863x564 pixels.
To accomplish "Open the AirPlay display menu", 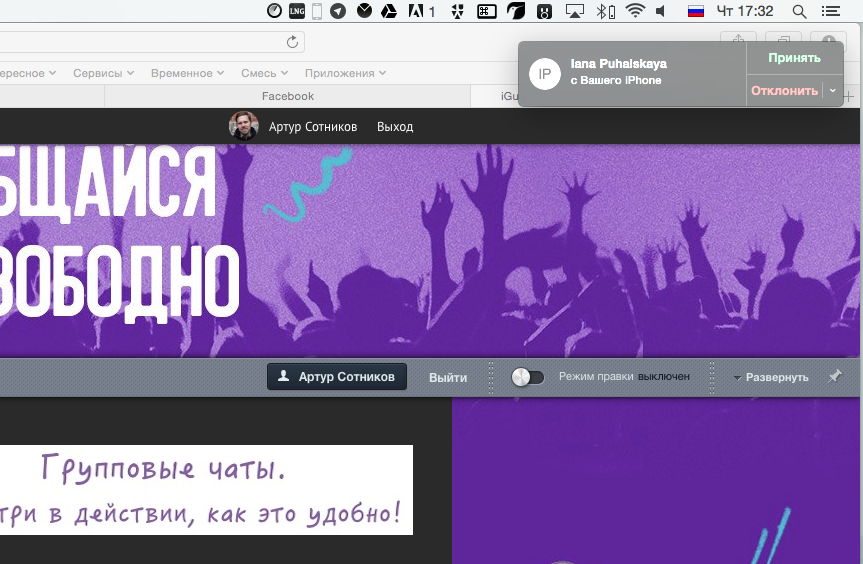I will point(574,11).
